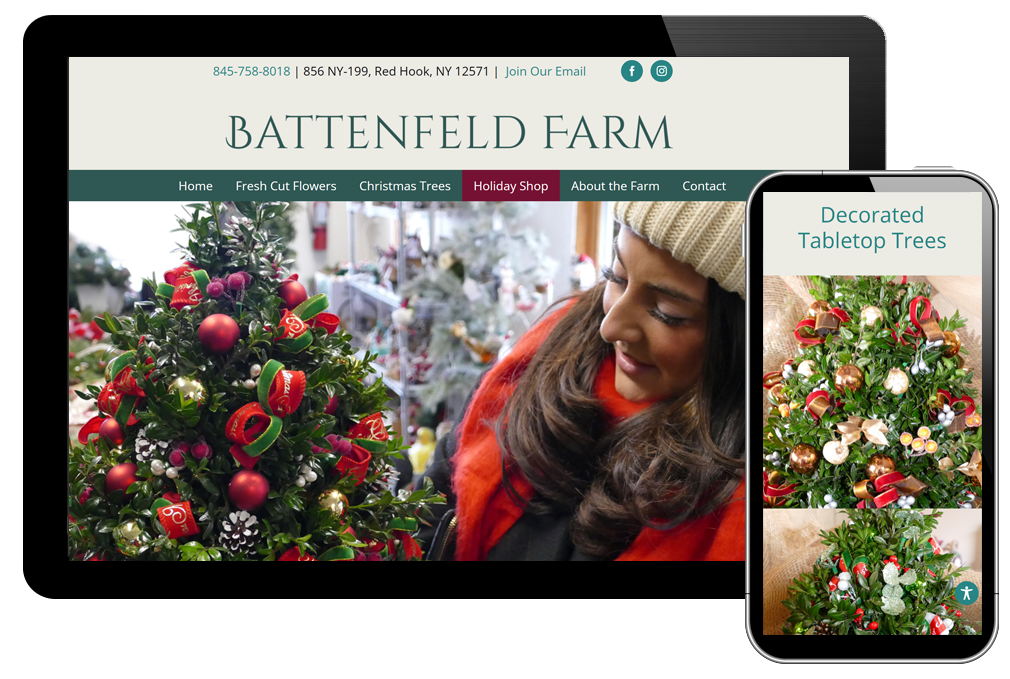Open the accessibility widget on the phone
Image resolution: width=1010 pixels, height=679 pixels.
965,592
